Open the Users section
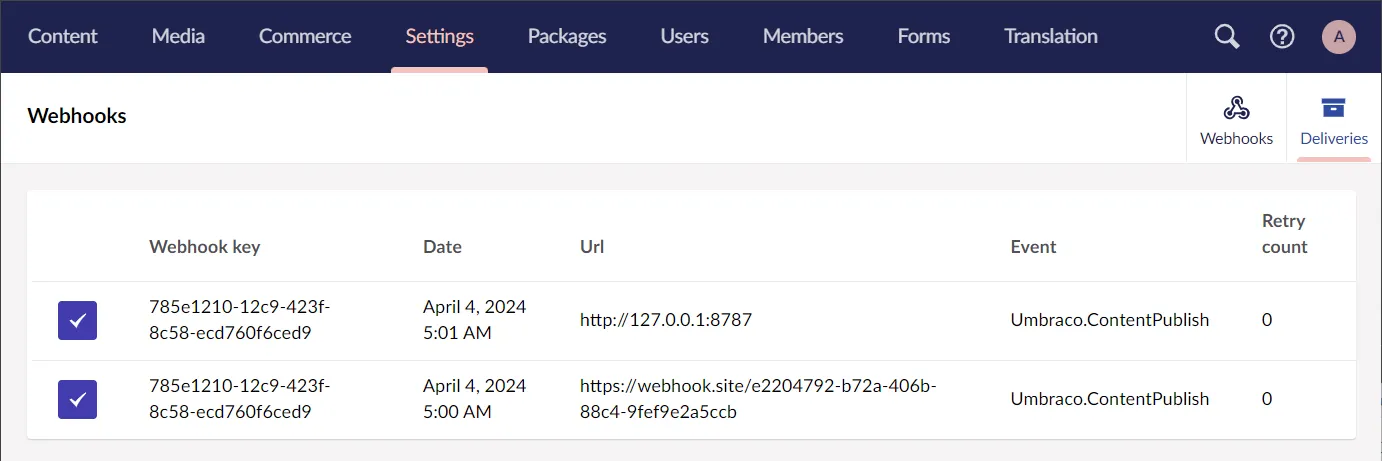Image resolution: width=1382 pixels, height=461 pixels. [684, 37]
